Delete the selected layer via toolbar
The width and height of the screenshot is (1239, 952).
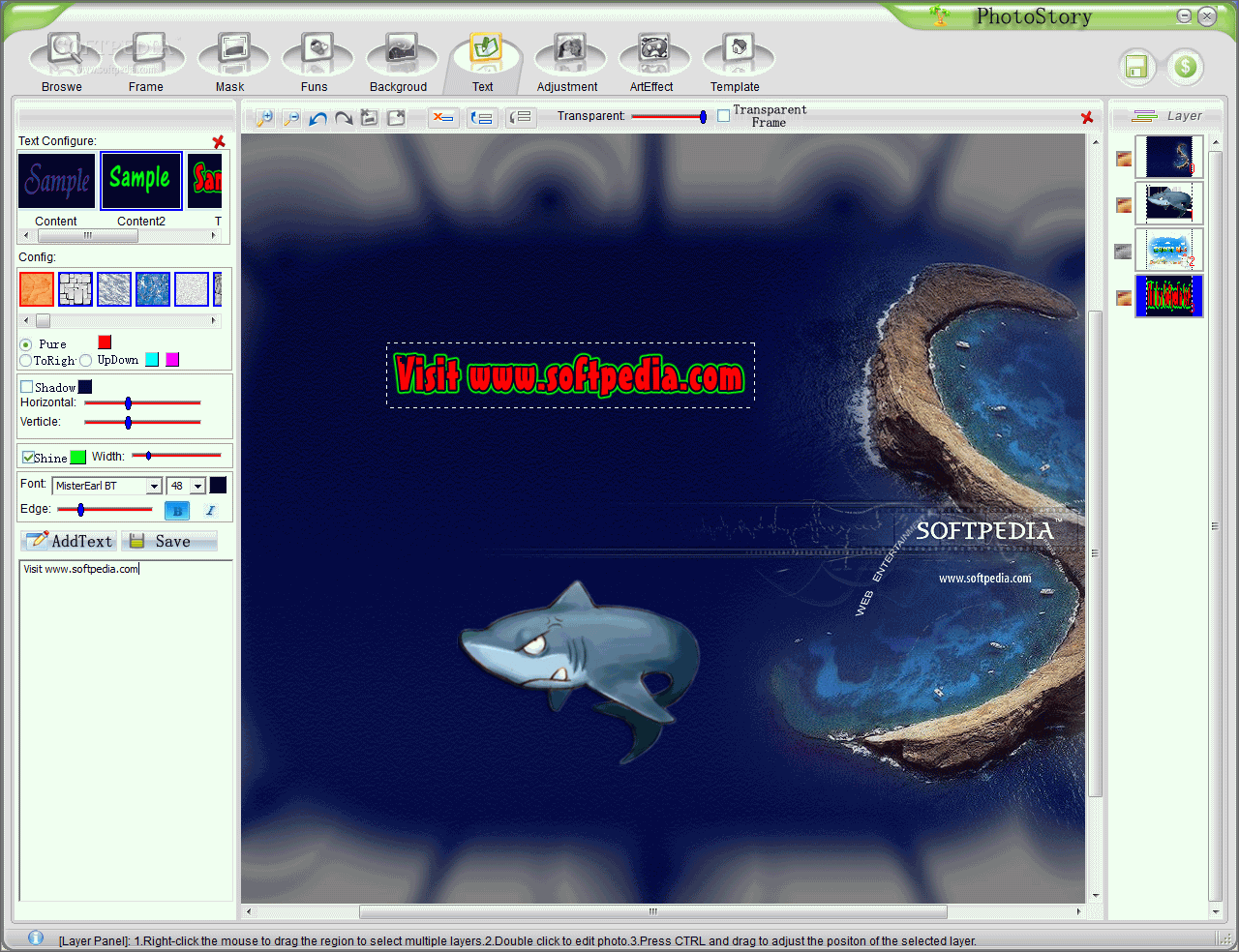coord(443,118)
